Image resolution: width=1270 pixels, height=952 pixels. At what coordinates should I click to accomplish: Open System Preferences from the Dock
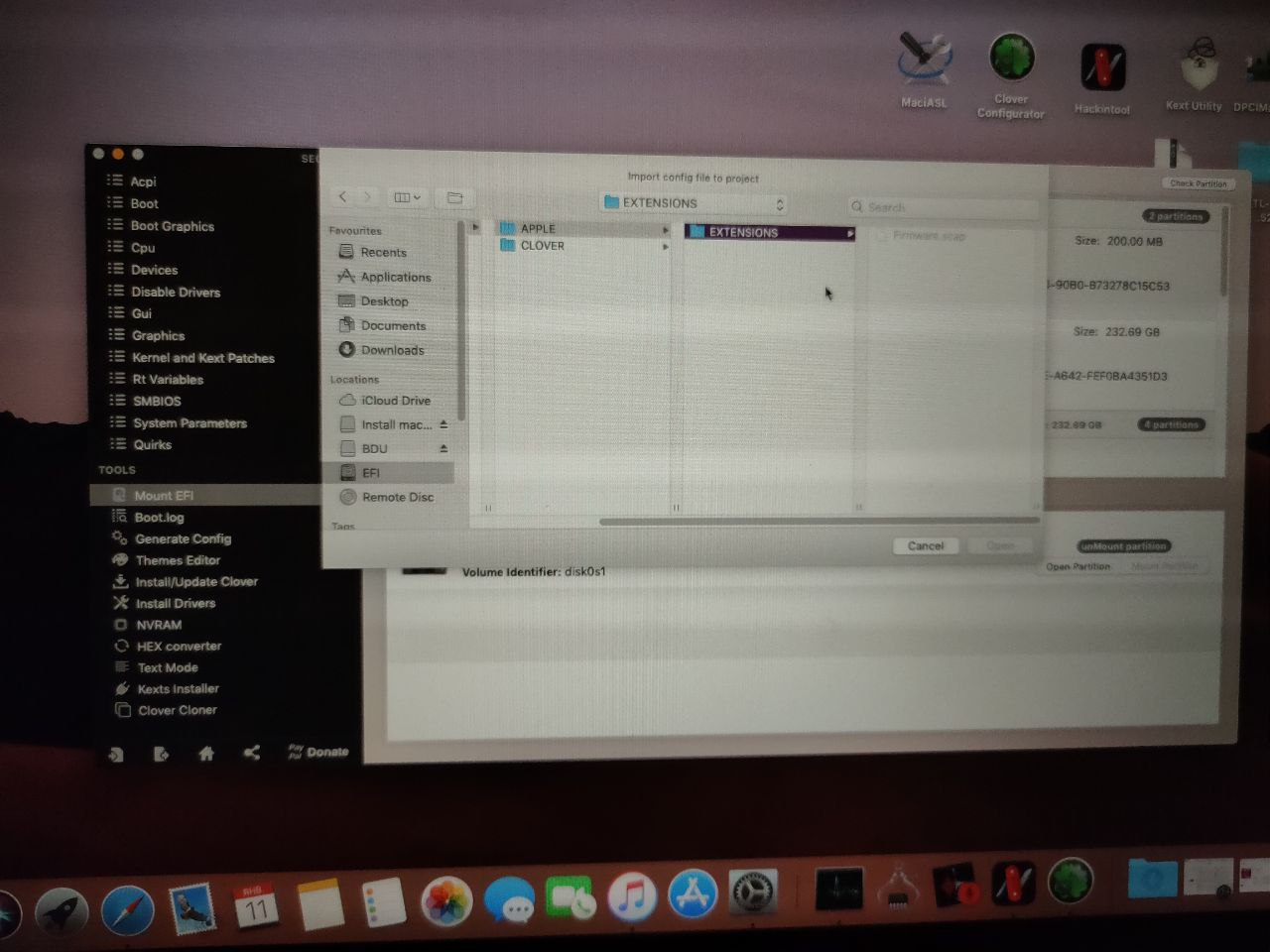753,893
